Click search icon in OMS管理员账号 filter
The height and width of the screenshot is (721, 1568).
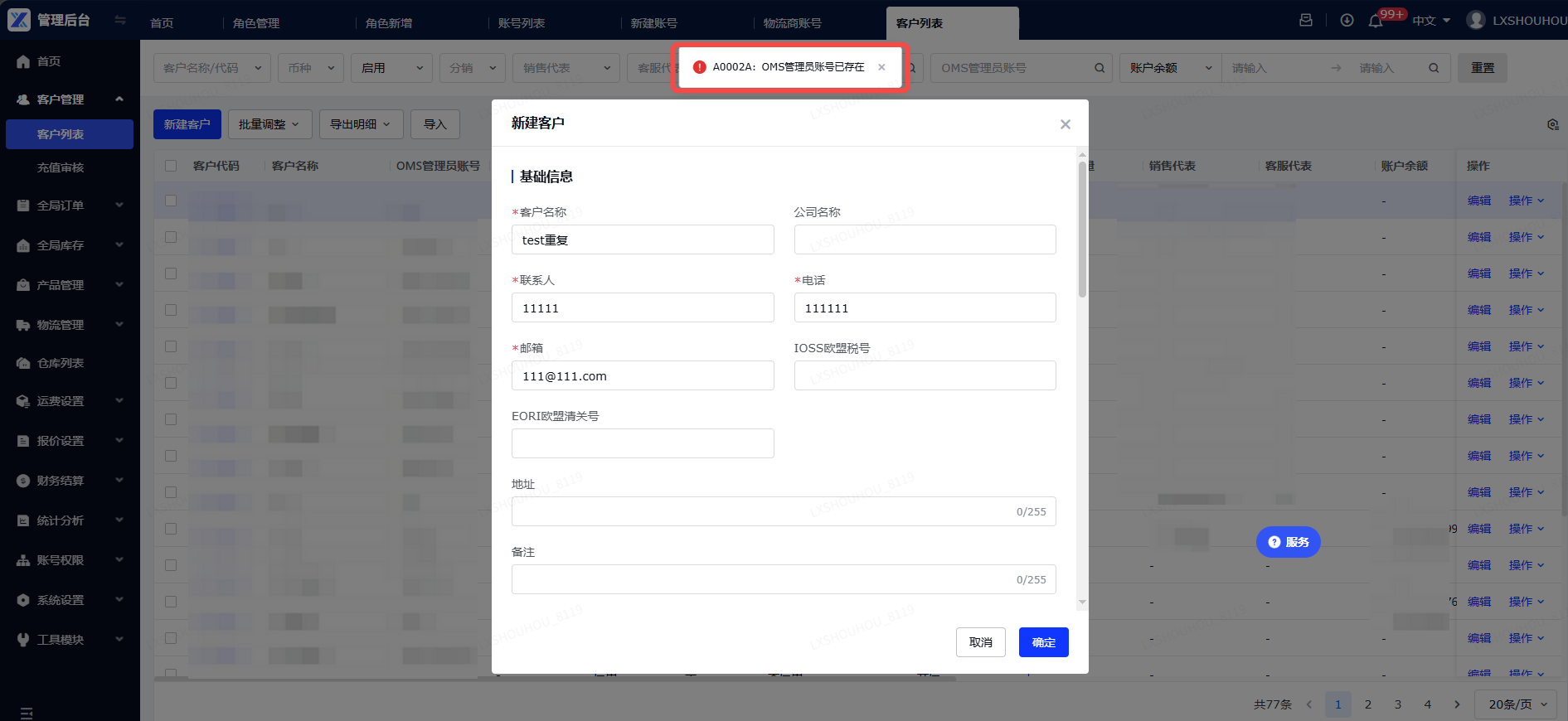click(x=1100, y=68)
